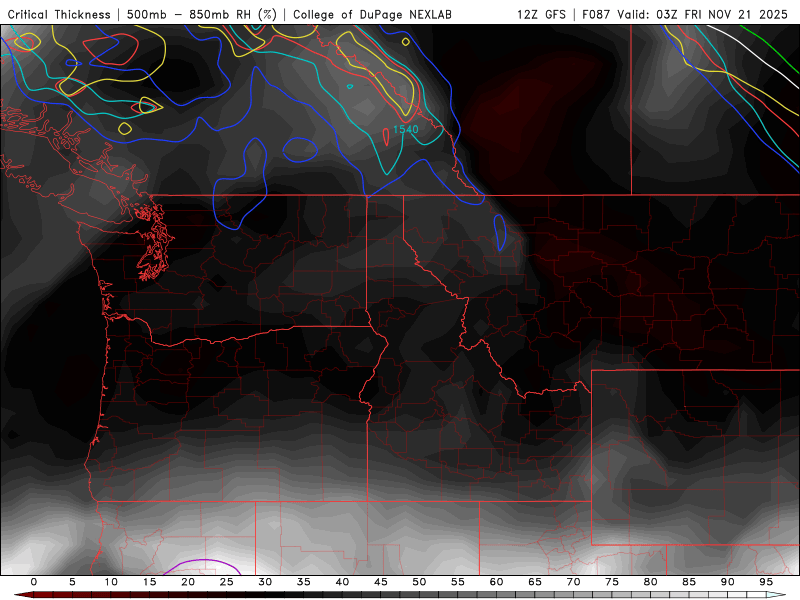Click the "50" value on the color scale
The image size is (800, 600).
coord(419,582)
